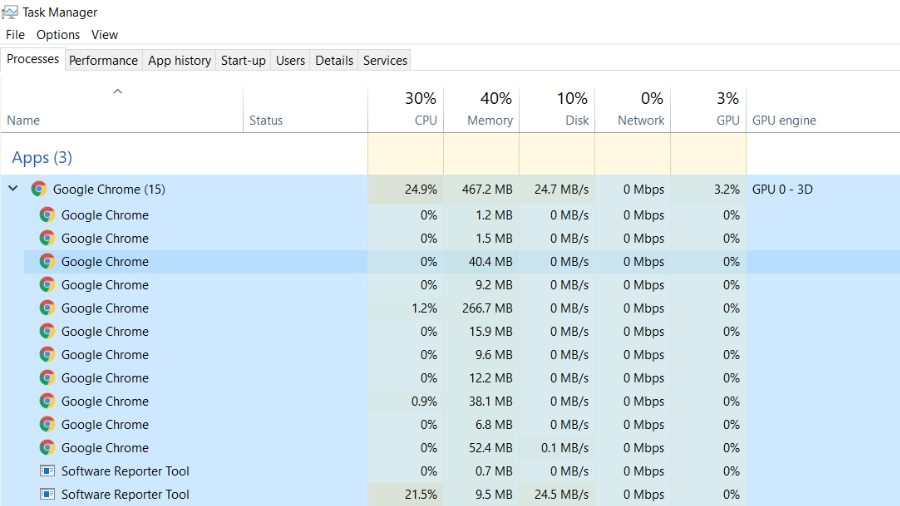Click the sort arrow above the Name column

point(118,91)
